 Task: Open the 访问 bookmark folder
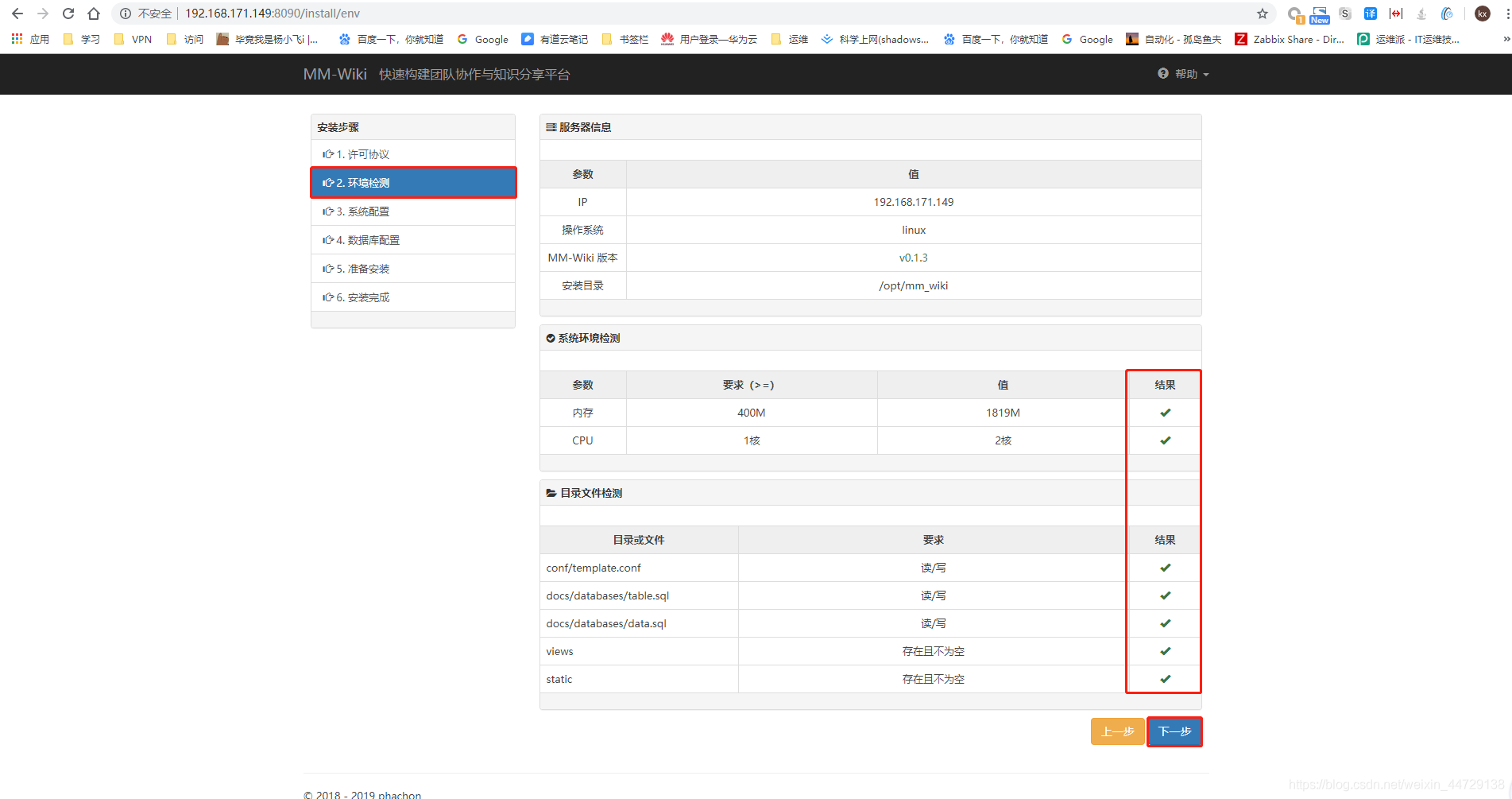184,39
